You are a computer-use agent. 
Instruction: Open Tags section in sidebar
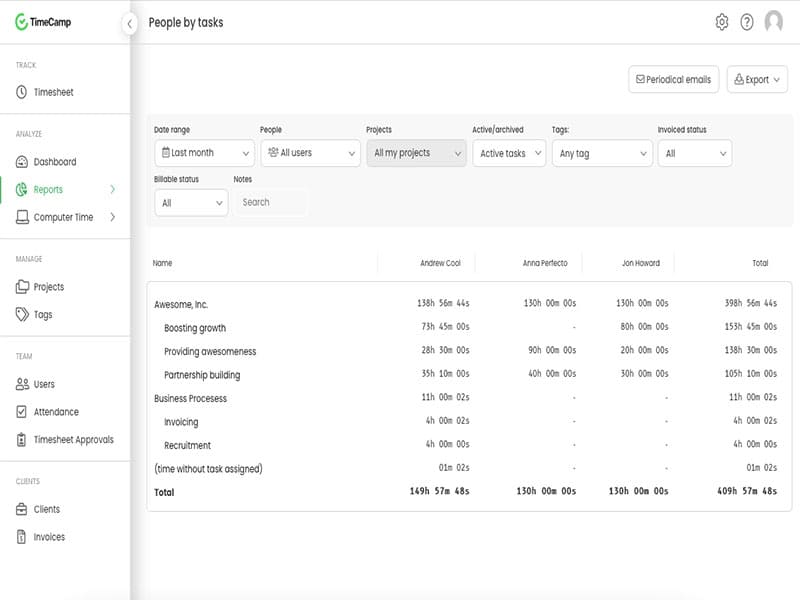pos(42,314)
